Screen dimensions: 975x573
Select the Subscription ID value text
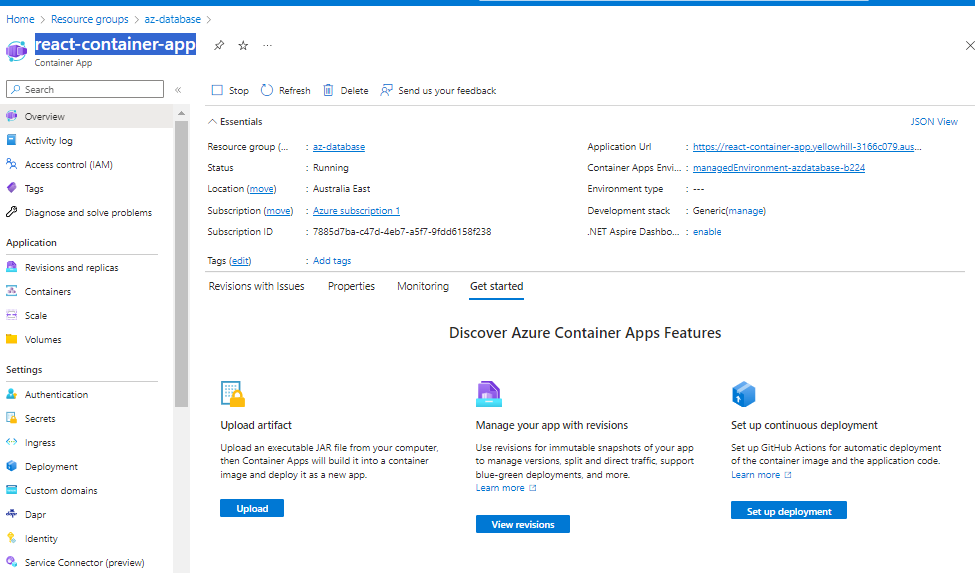(x=402, y=232)
